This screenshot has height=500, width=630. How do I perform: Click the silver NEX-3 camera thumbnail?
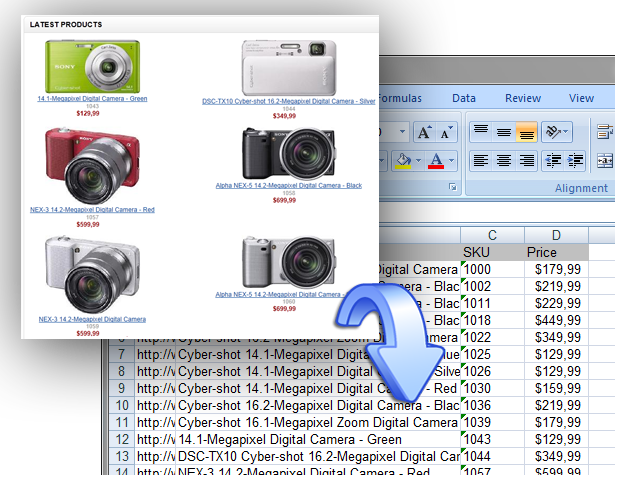92,275
